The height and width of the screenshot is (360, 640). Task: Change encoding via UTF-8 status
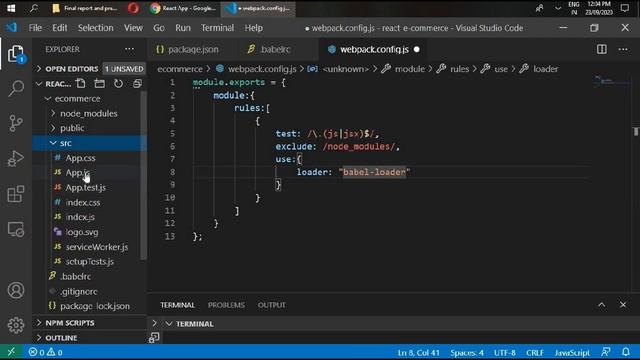click(505, 352)
